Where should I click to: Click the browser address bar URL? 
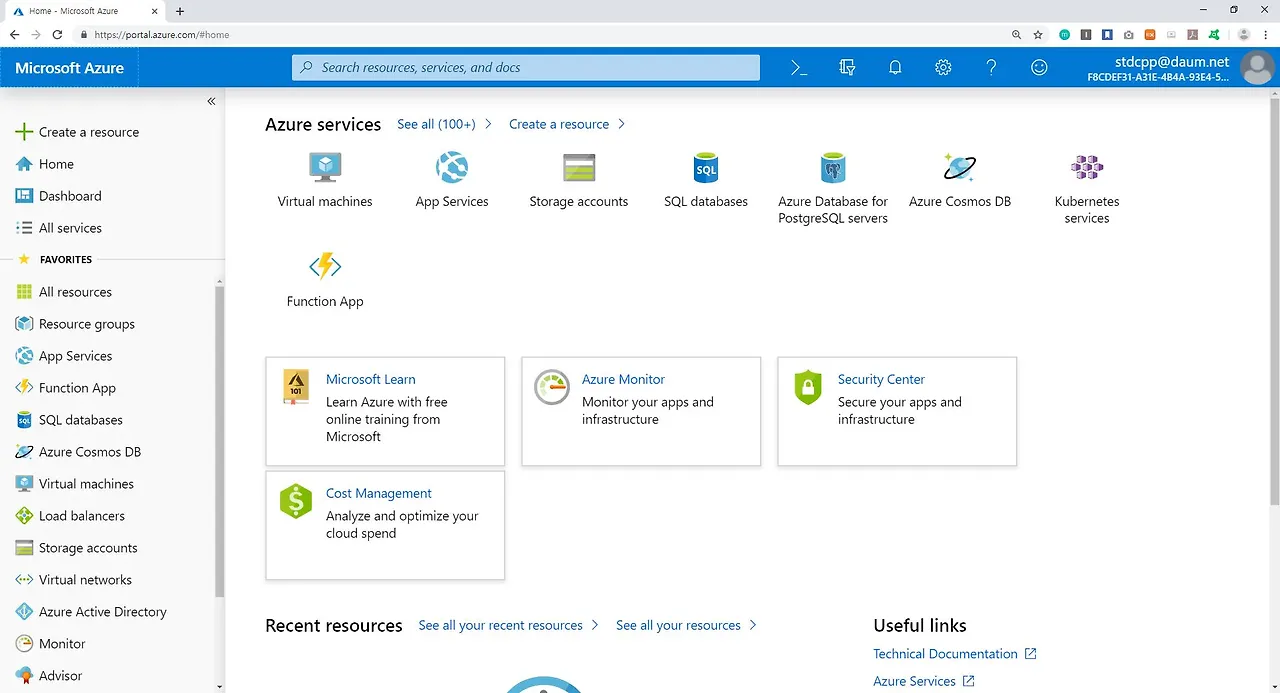pyautogui.click(x=162, y=34)
